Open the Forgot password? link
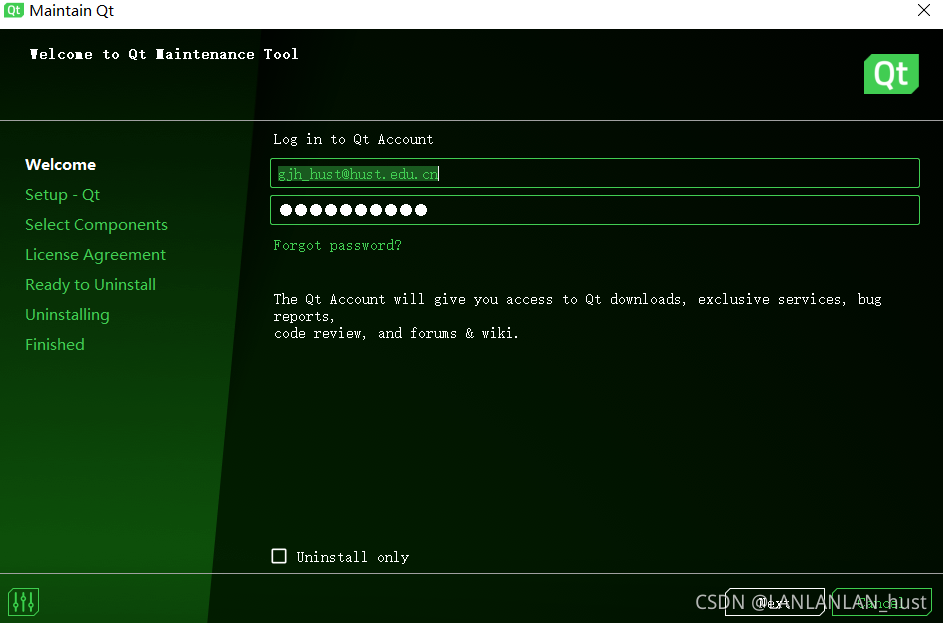 [x=337, y=245]
